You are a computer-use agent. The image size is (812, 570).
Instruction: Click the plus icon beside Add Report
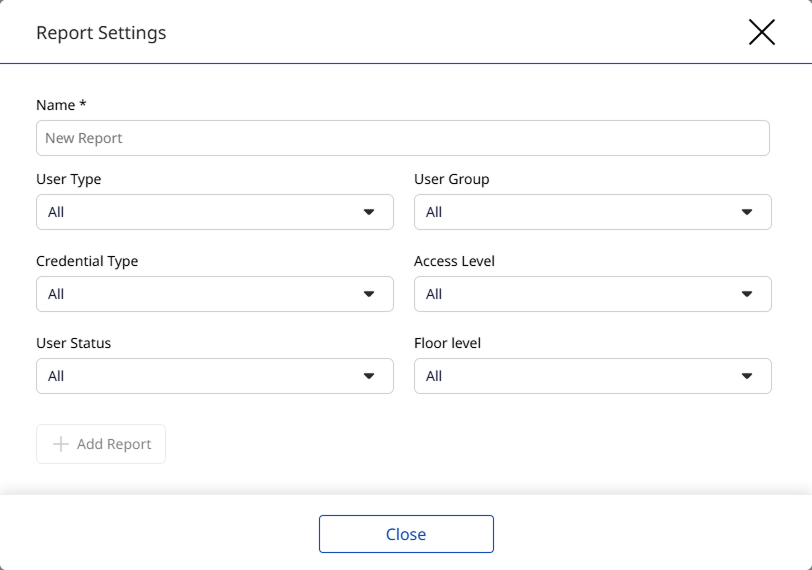pos(60,444)
